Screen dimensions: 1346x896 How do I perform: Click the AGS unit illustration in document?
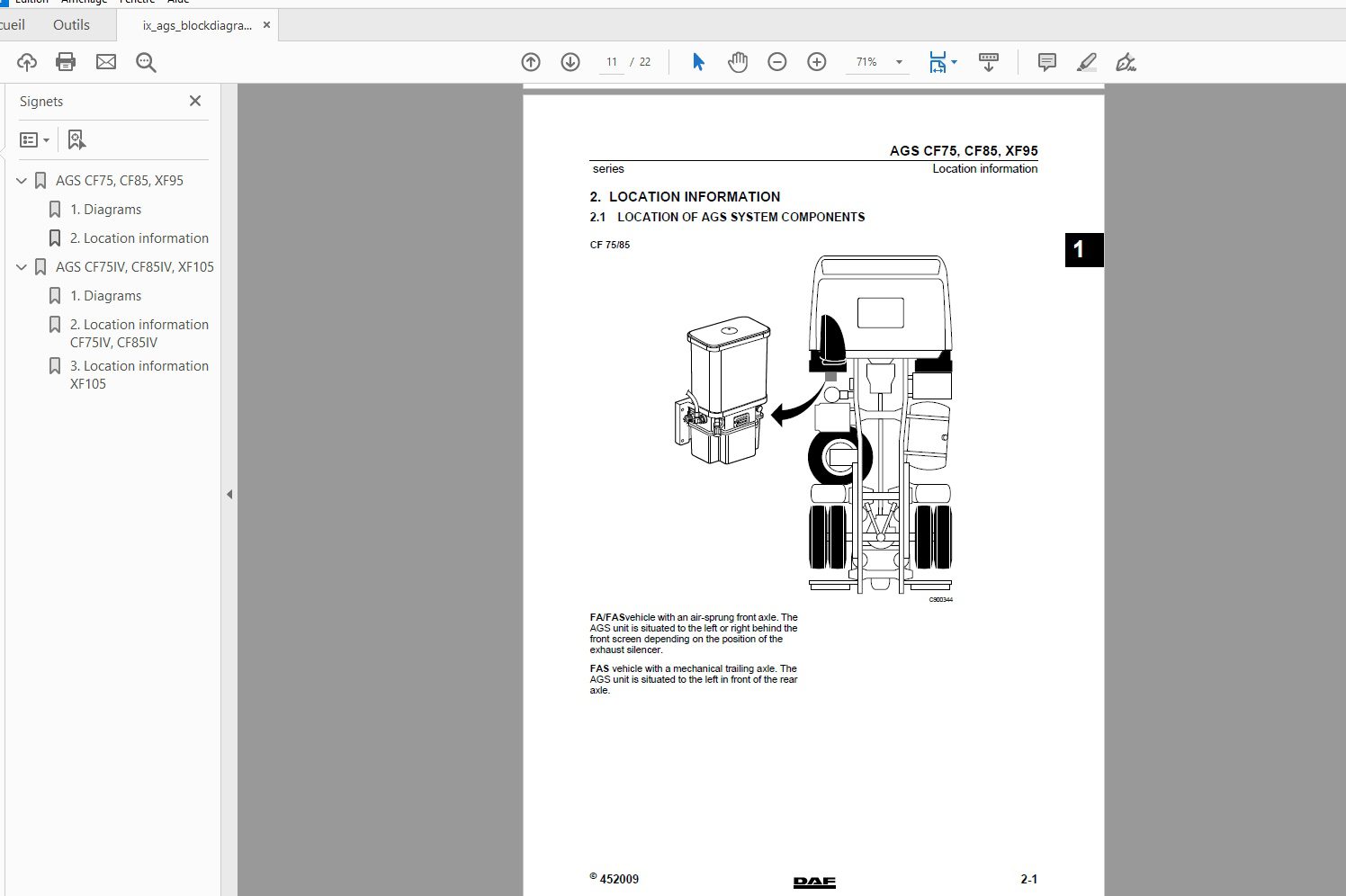point(724,390)
